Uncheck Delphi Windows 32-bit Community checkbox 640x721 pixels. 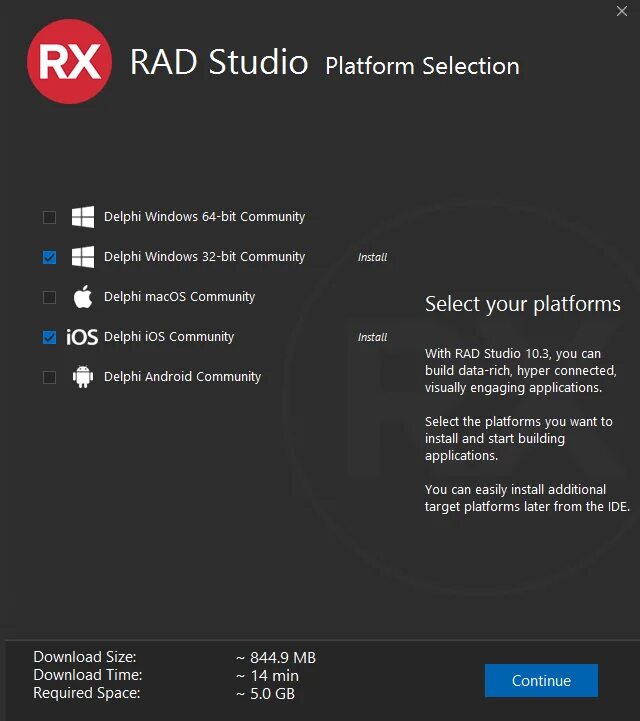point(49,257)
